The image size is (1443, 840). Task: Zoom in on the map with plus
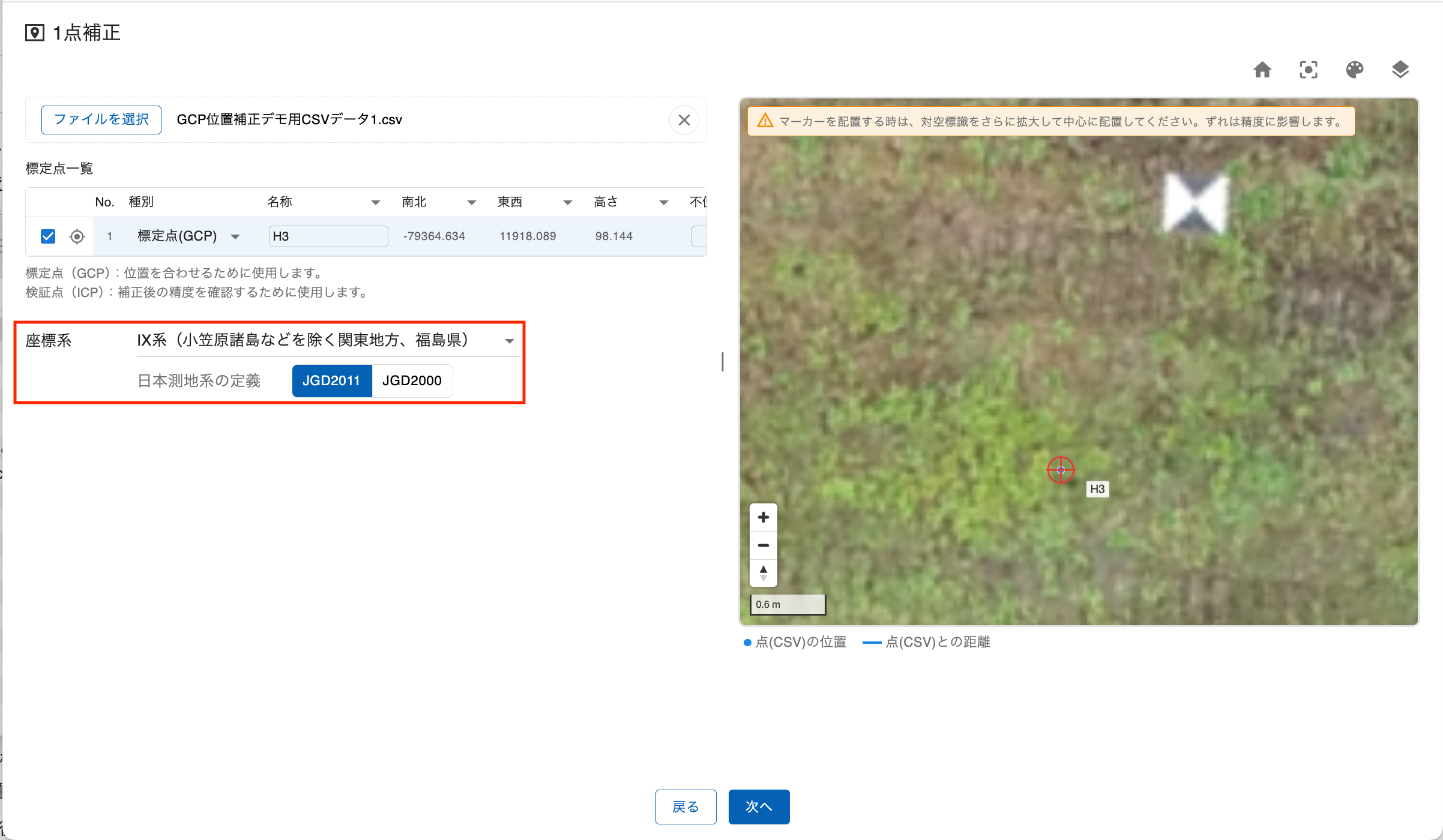coord(764,517)
